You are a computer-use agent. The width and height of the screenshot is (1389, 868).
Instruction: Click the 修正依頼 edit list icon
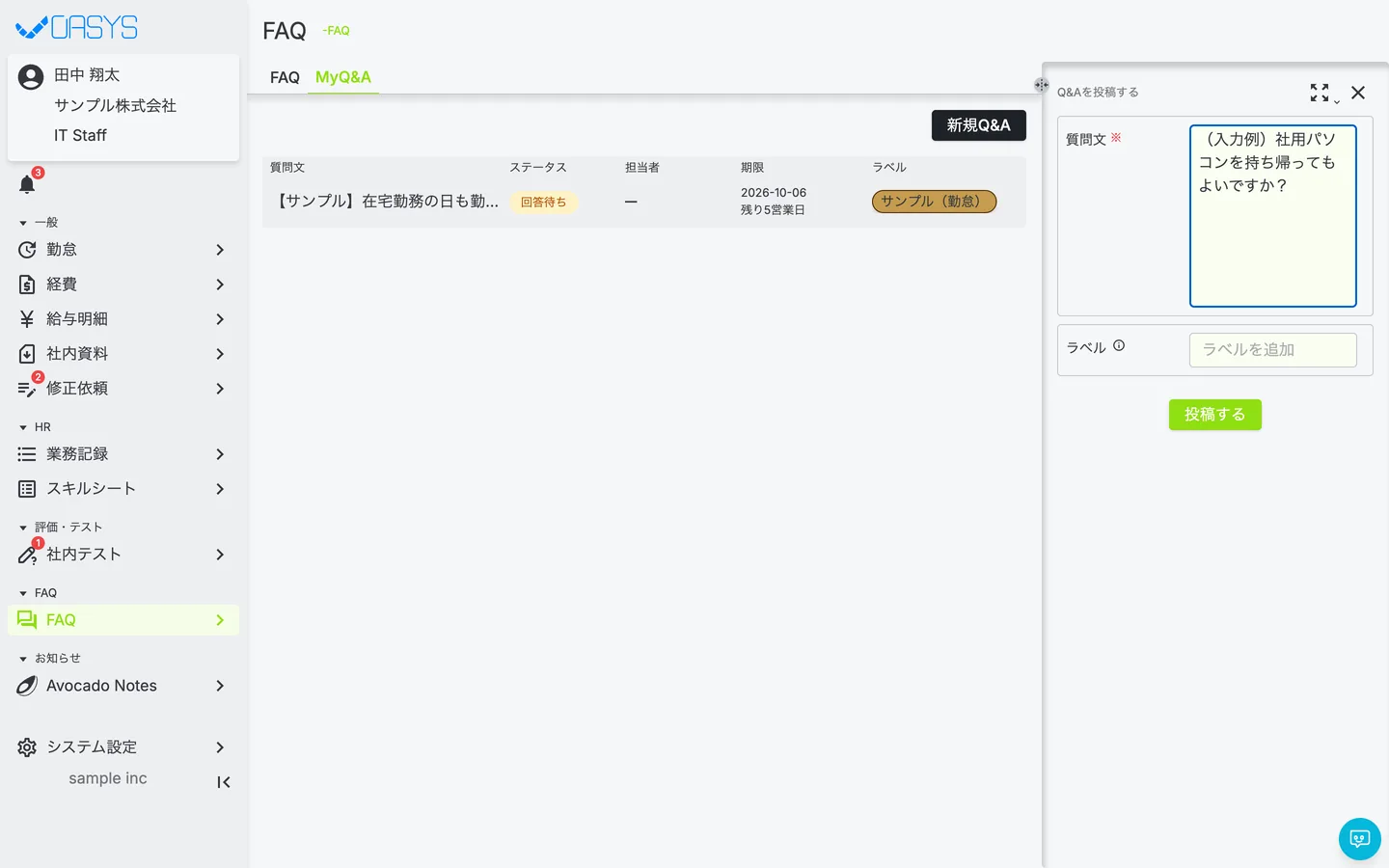point(27,389)
